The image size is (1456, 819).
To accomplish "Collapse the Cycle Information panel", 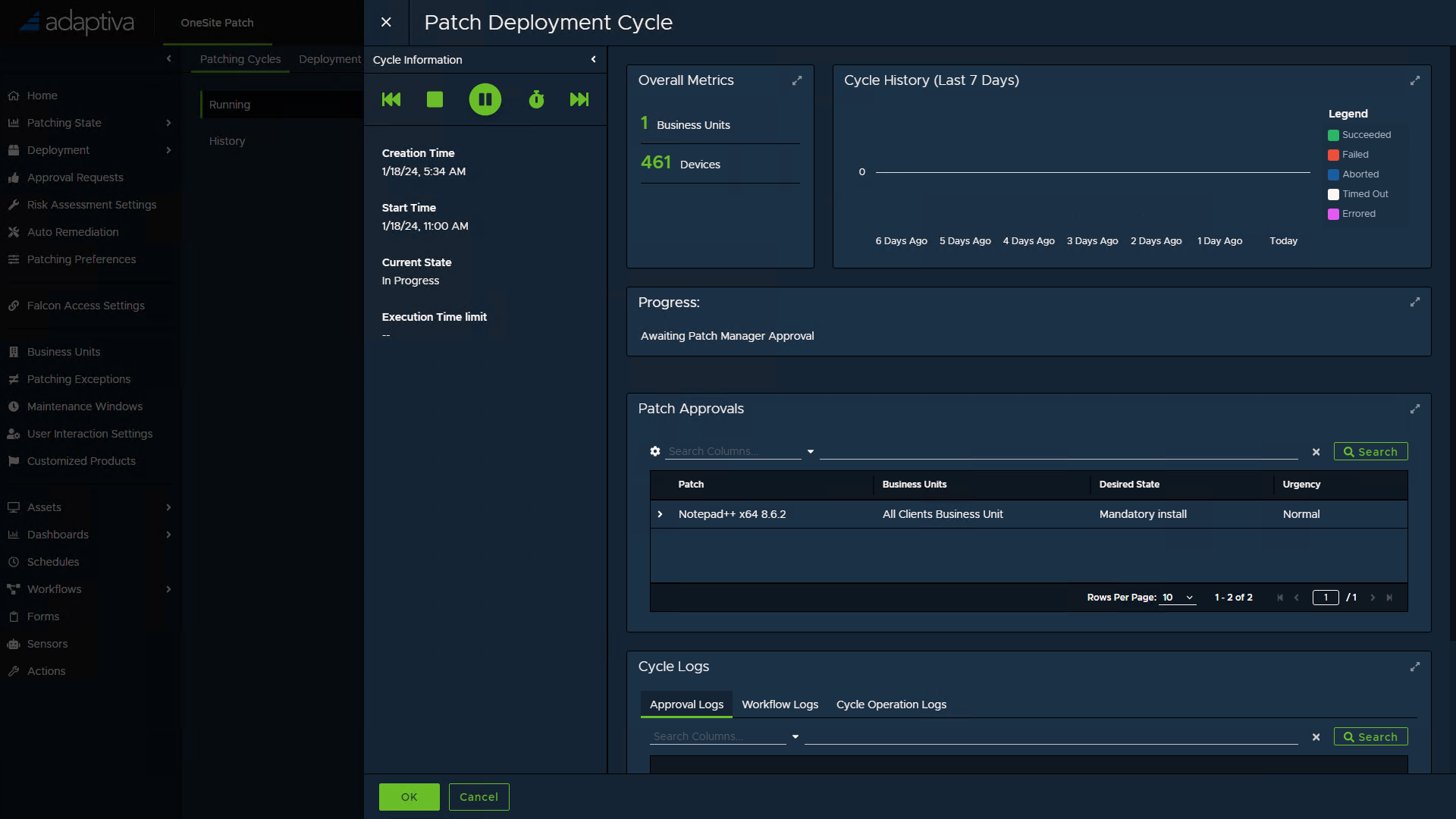I will coord(594,60).
